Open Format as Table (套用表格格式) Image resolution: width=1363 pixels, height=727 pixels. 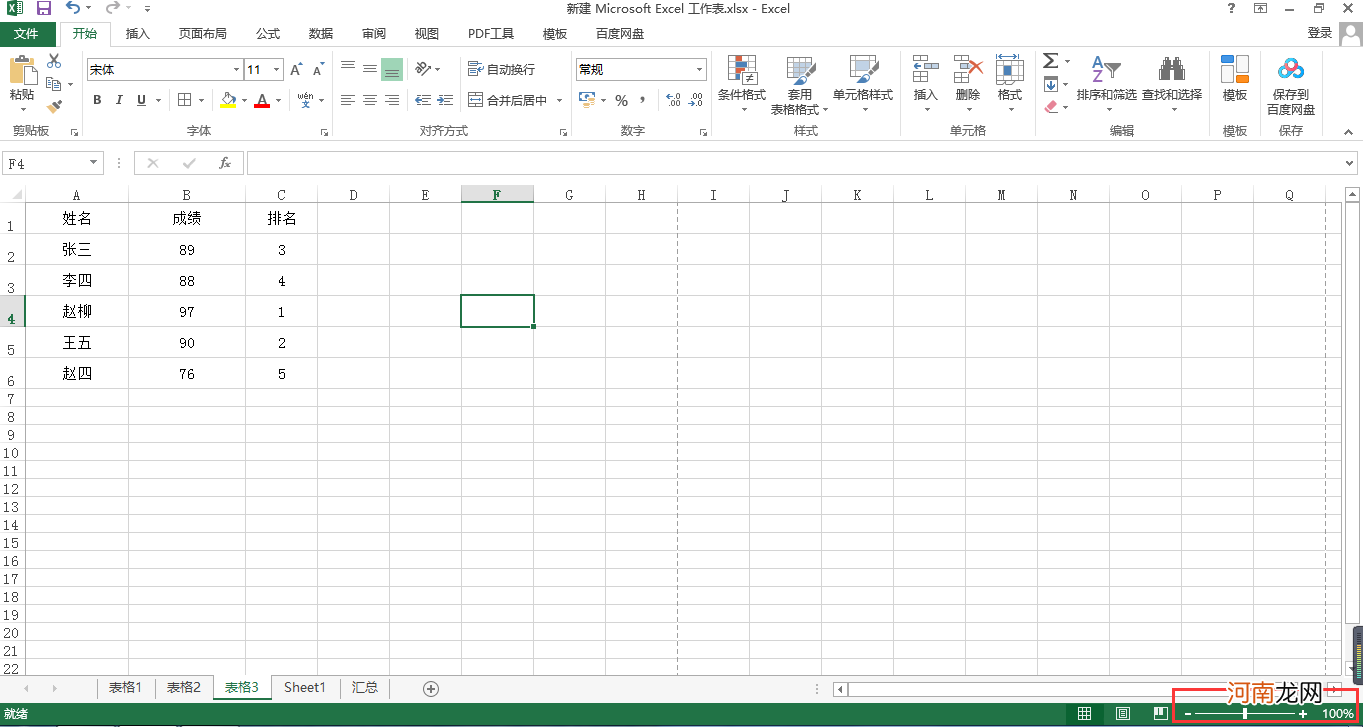click(x=799, y=84)
